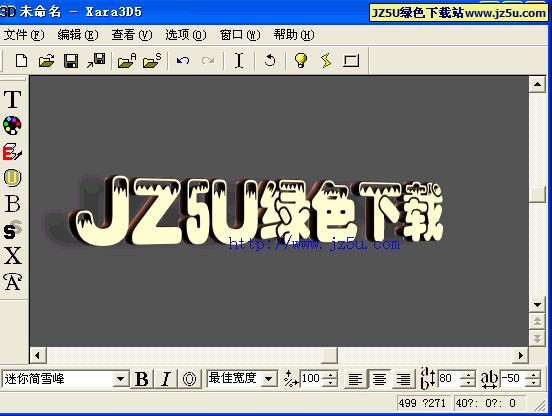The height and width of the screenshot is (416, 552).
Task: Toggle italic I text formatting
Action: coord(165,379)
